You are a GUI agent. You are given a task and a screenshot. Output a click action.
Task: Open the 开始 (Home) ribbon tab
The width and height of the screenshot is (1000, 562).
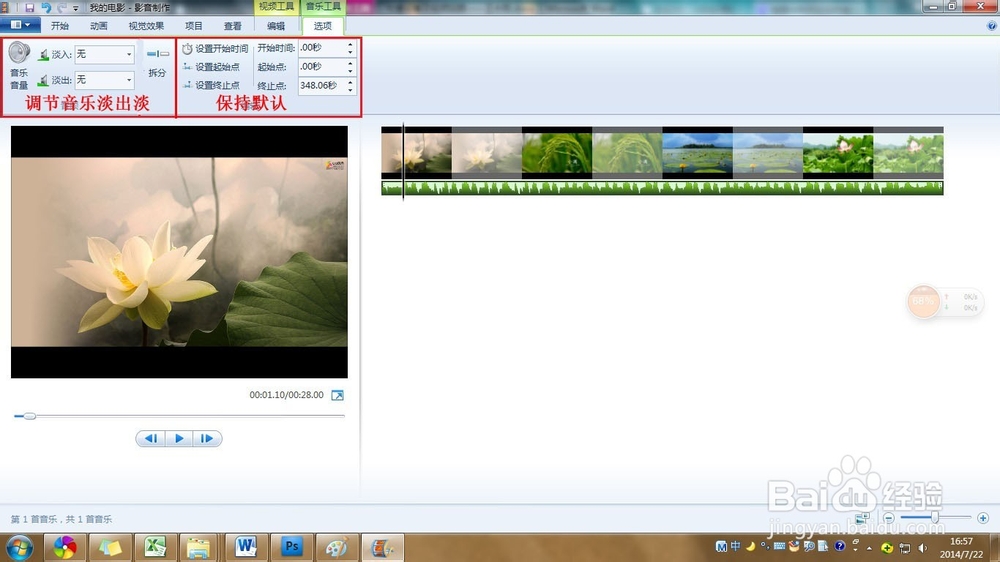point(60,26)
